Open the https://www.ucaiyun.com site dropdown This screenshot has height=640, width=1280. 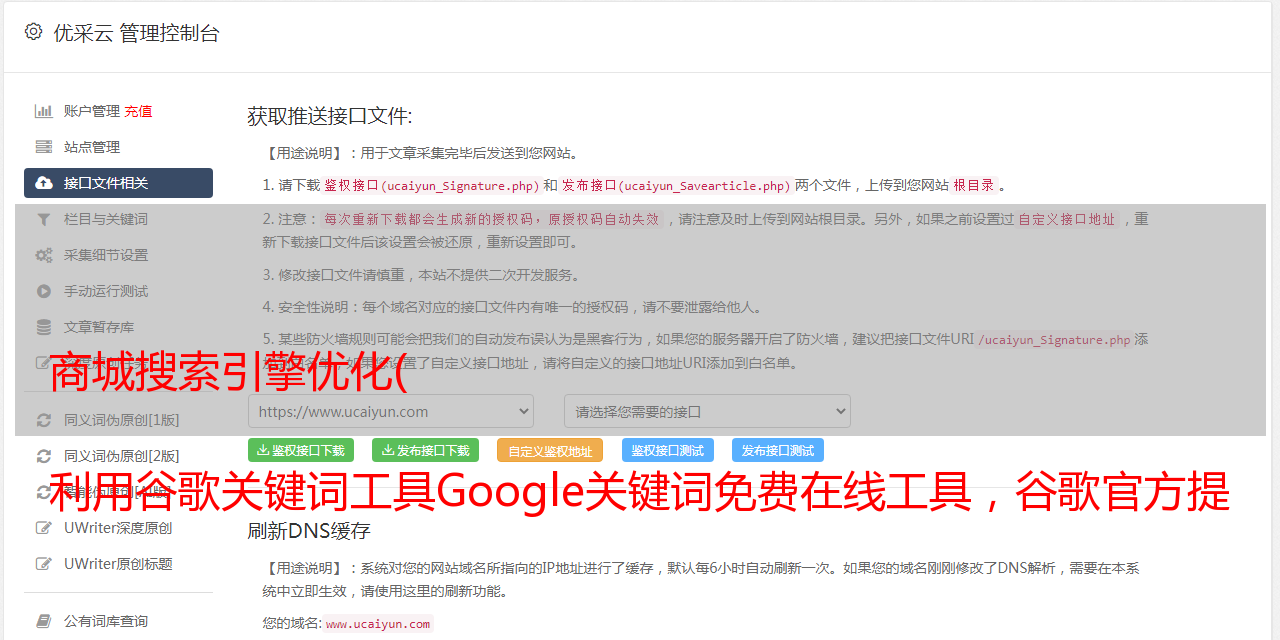[391, 411]
